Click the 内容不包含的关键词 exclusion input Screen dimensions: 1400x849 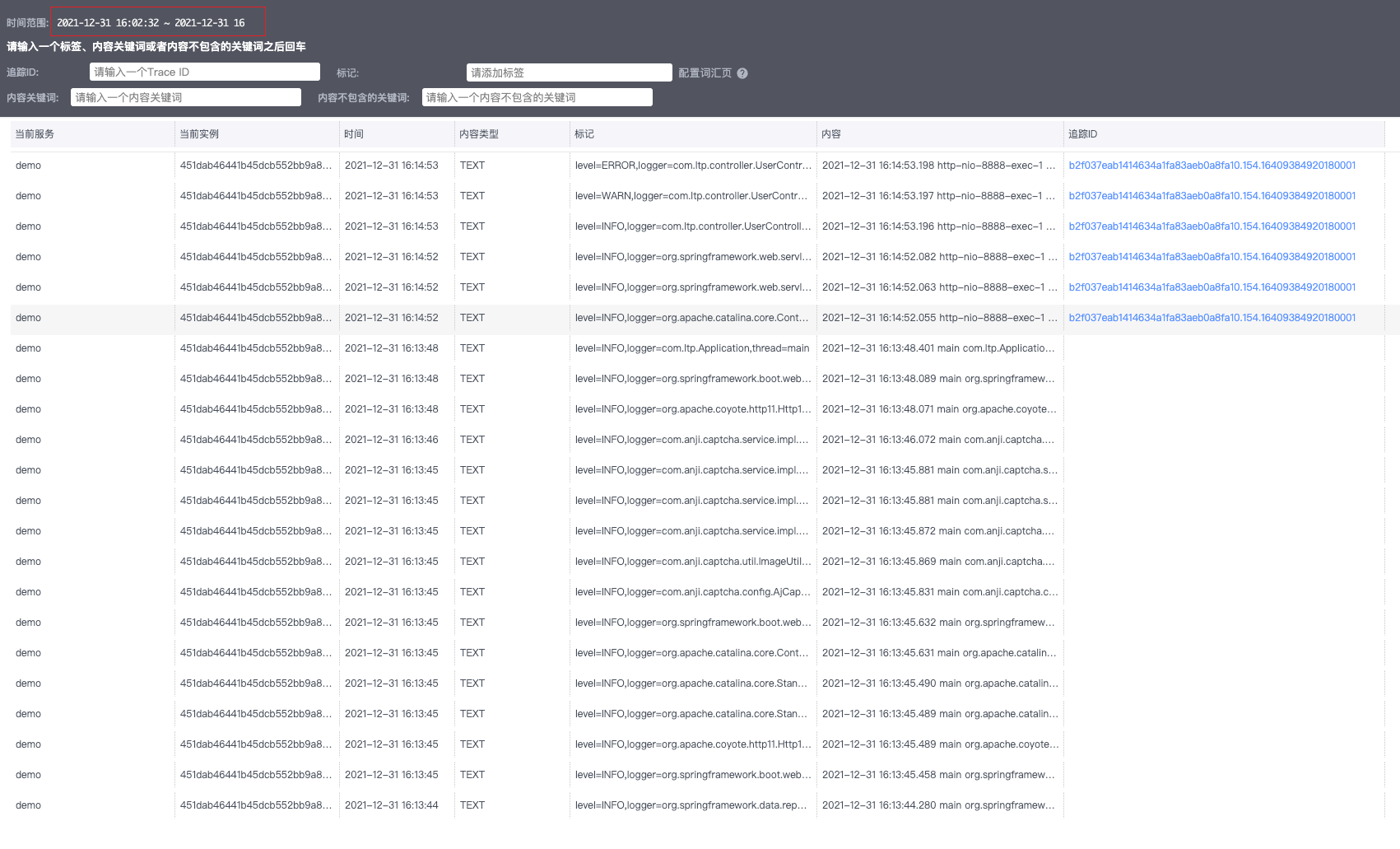(536, 97)
